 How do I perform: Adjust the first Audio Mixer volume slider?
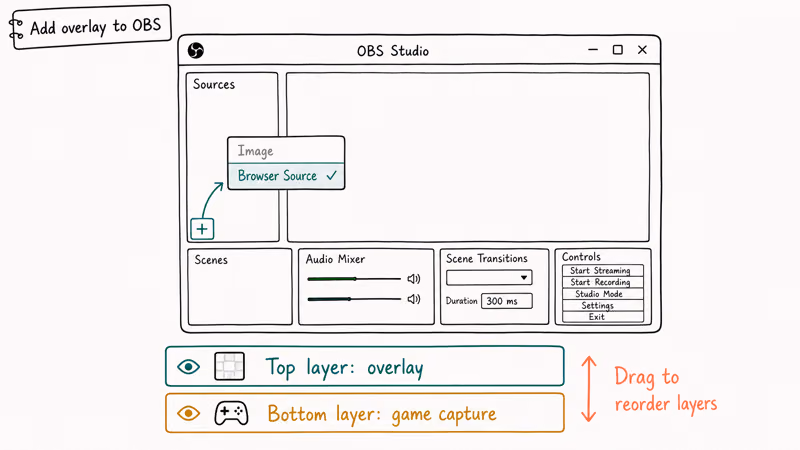point(354,279)
